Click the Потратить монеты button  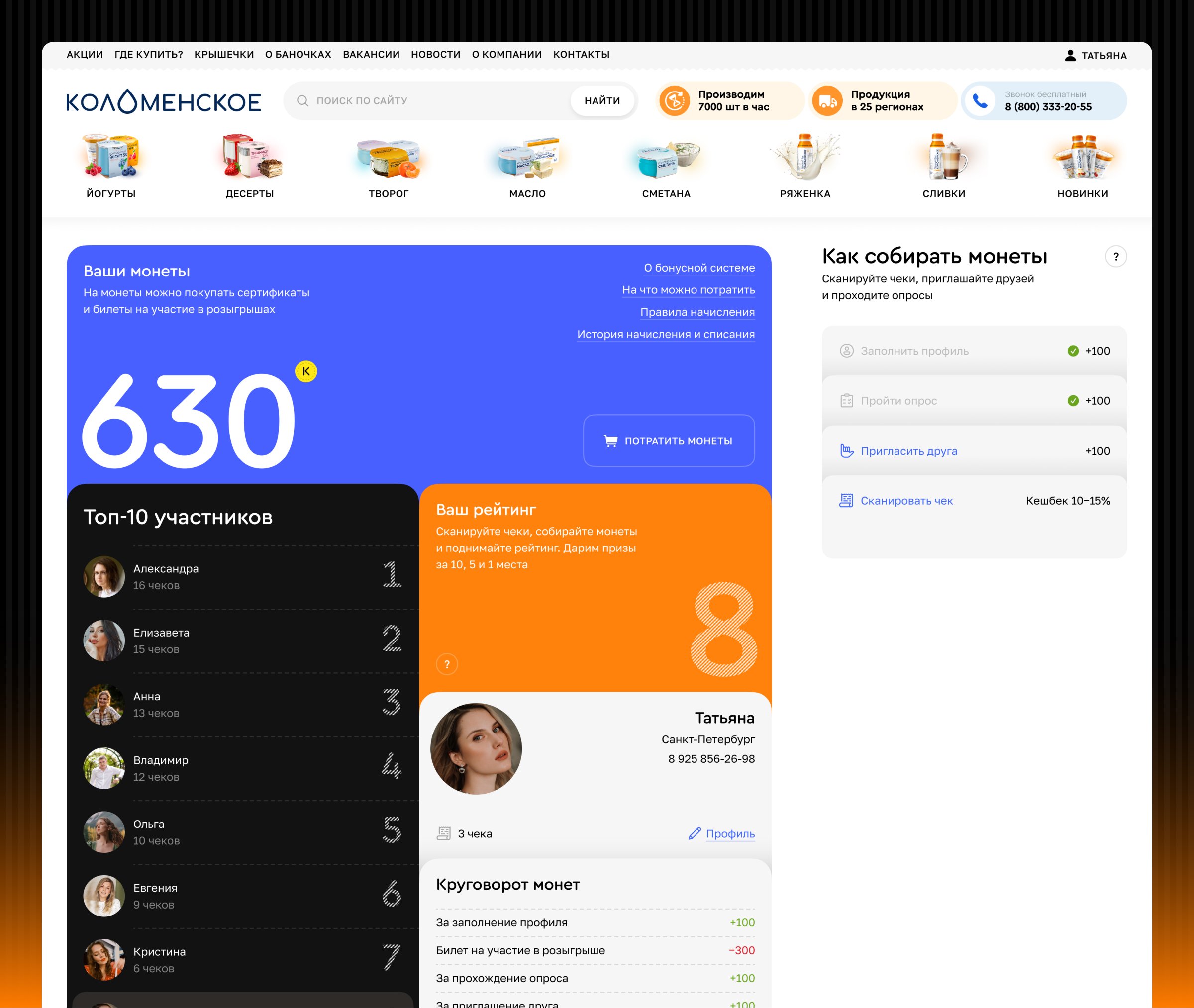[x=669, y=441]
